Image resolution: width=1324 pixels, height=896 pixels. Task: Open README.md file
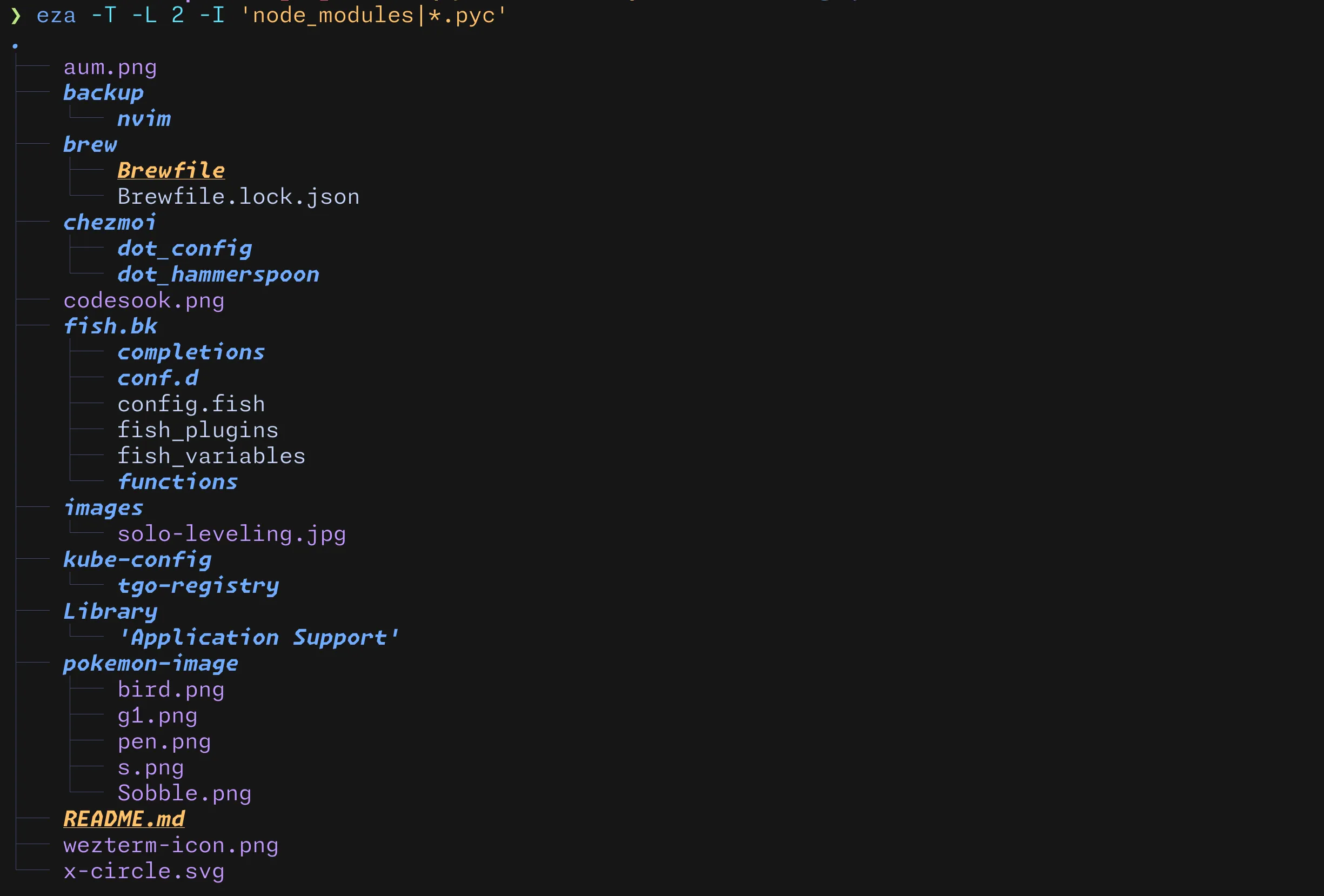(124, 819)
